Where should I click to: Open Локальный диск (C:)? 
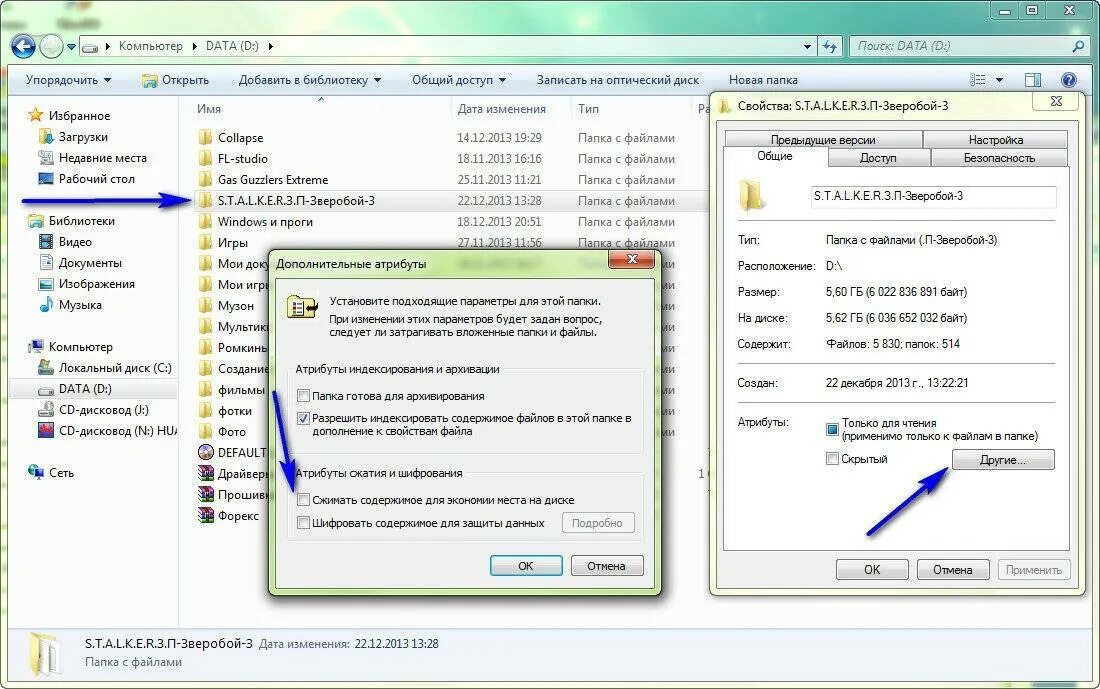(114, 368)
